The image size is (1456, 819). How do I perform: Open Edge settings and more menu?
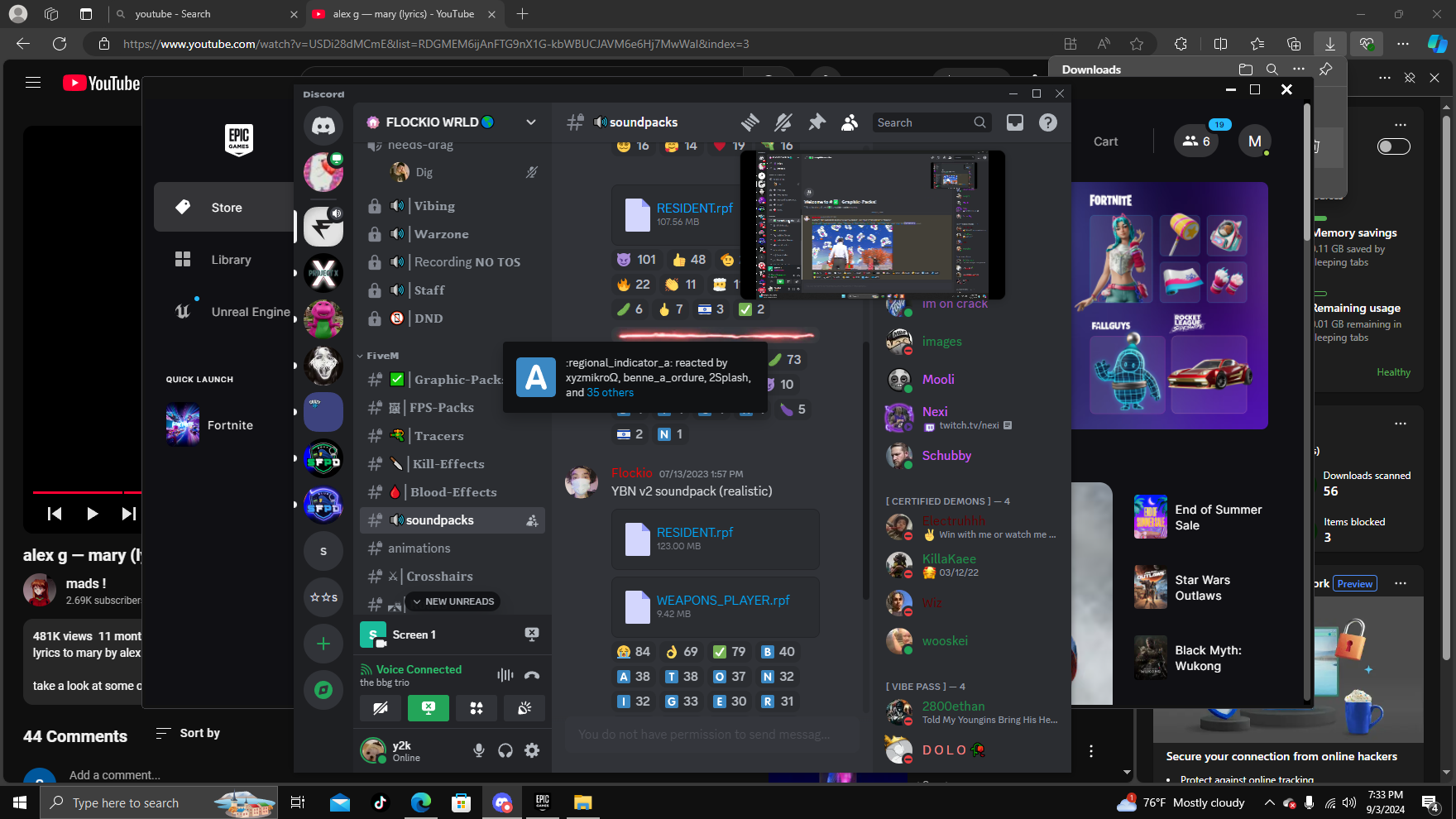(x=1403, y=44)
